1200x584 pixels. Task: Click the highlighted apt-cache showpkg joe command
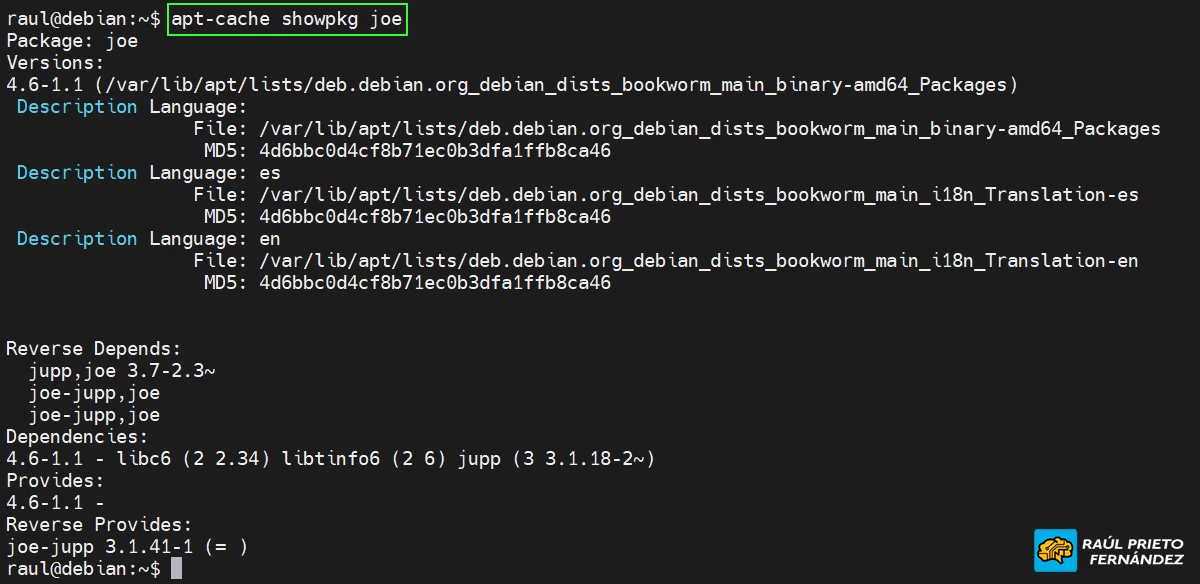288,19
